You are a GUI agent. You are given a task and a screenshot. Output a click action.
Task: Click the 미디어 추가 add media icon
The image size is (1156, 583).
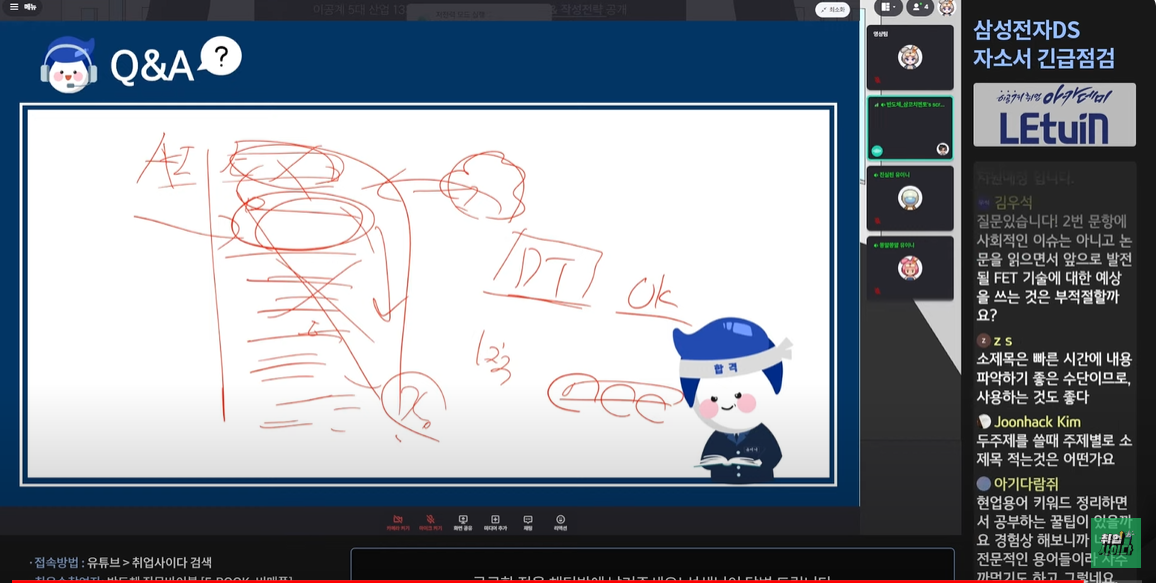pos(495,522)
